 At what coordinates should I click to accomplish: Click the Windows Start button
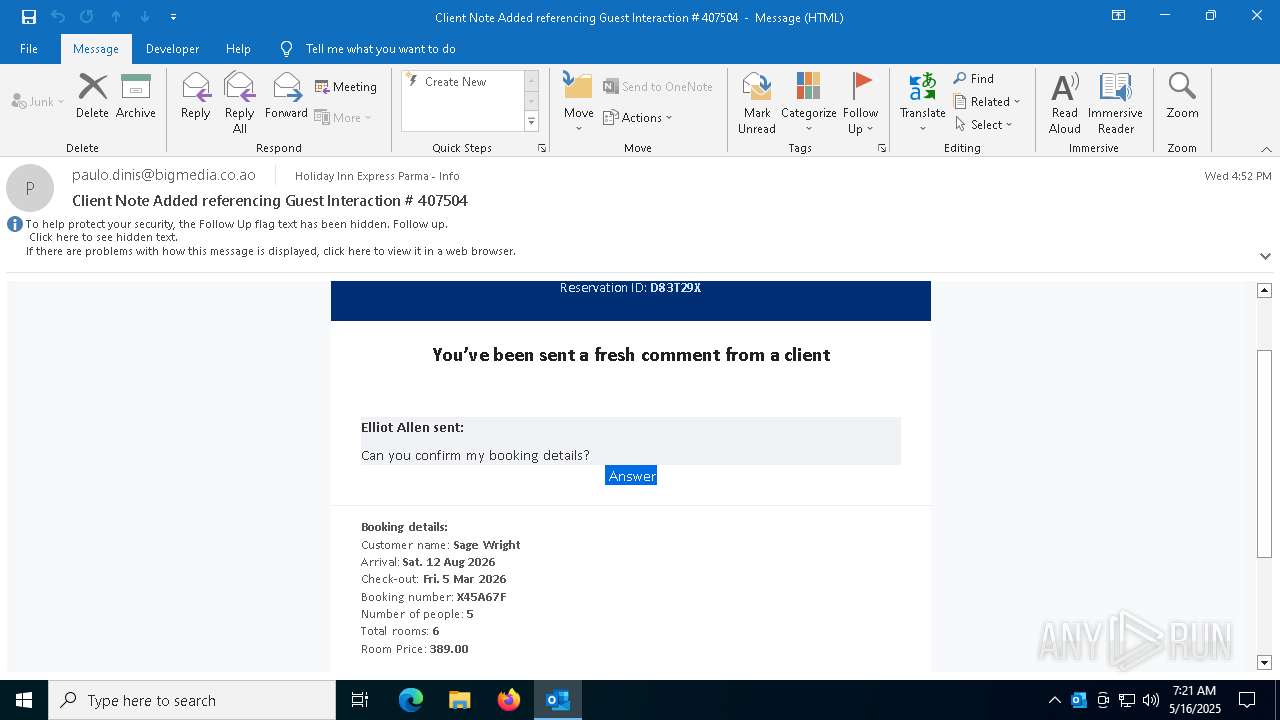point(24,700)
